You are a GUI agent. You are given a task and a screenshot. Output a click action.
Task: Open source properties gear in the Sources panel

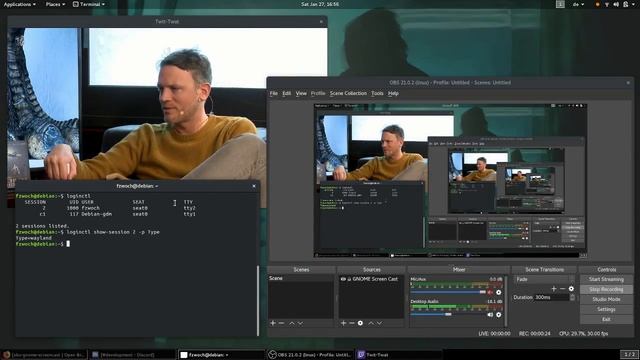360,323
